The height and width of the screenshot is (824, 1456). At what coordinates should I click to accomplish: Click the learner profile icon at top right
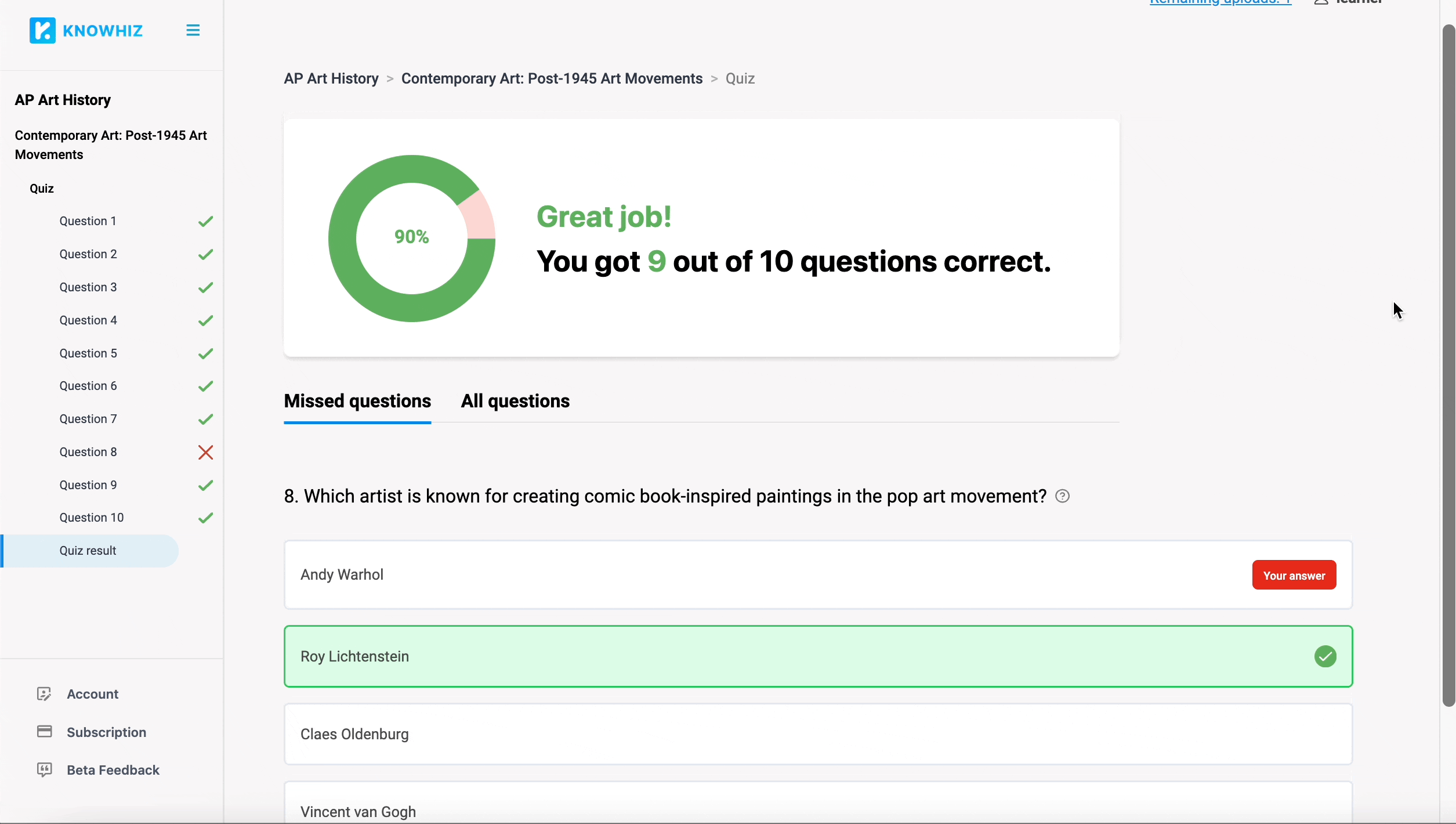point(1321,3)
